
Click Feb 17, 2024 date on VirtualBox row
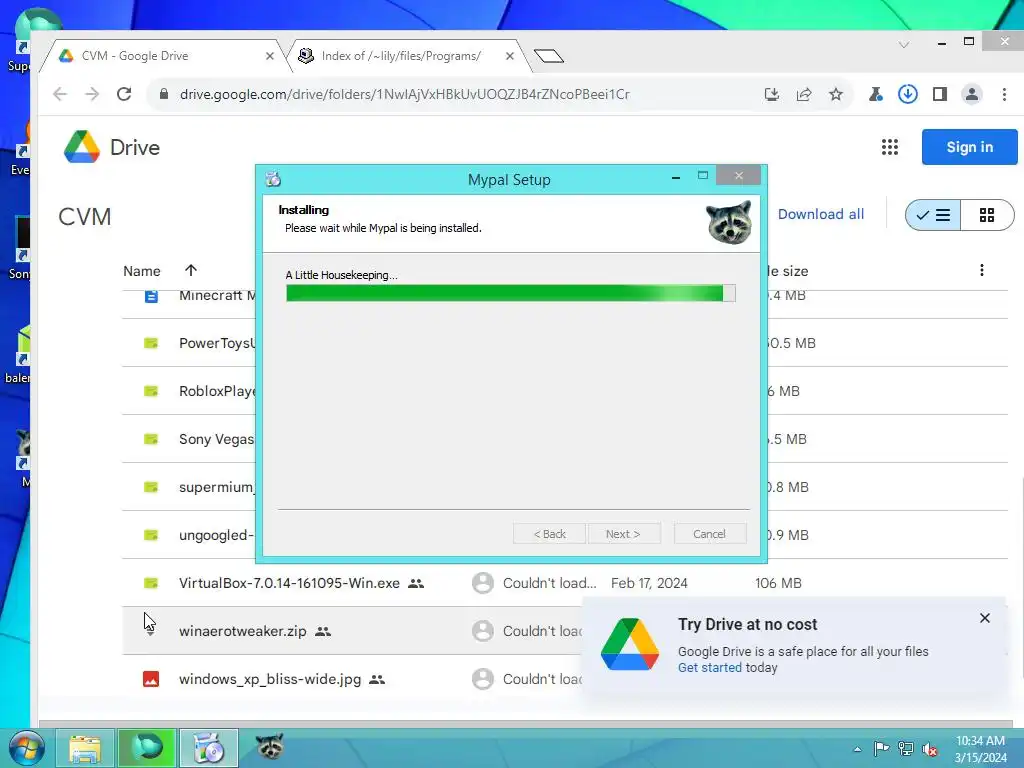coord(649,583)
